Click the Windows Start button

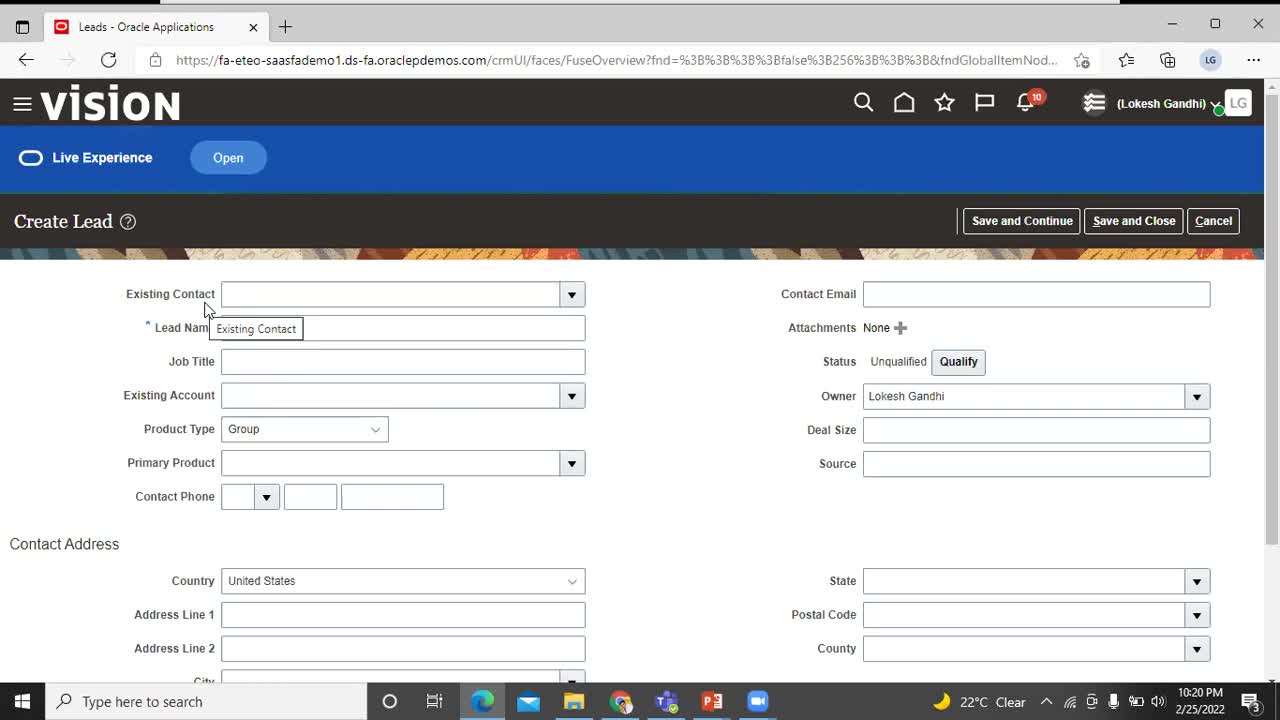pyautogui.click(x=22, y=701)
